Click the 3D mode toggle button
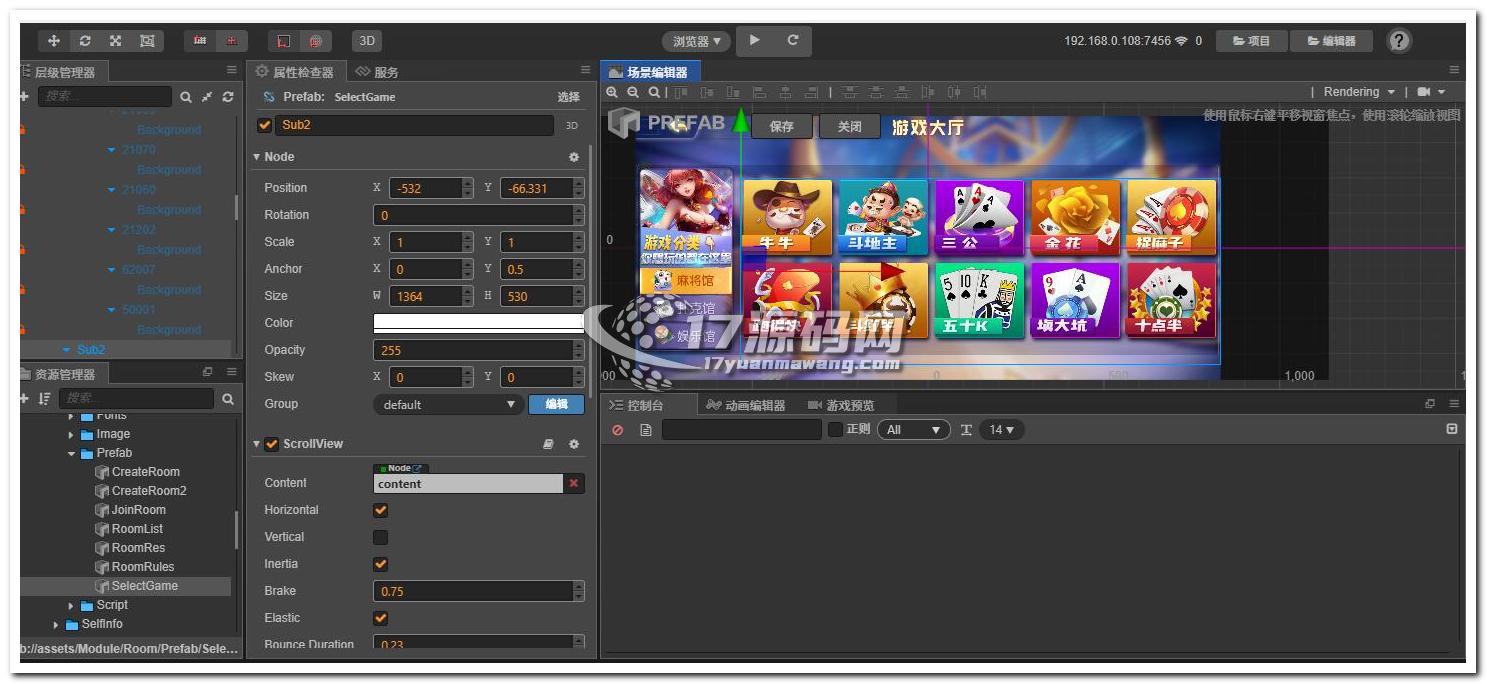 367,41
